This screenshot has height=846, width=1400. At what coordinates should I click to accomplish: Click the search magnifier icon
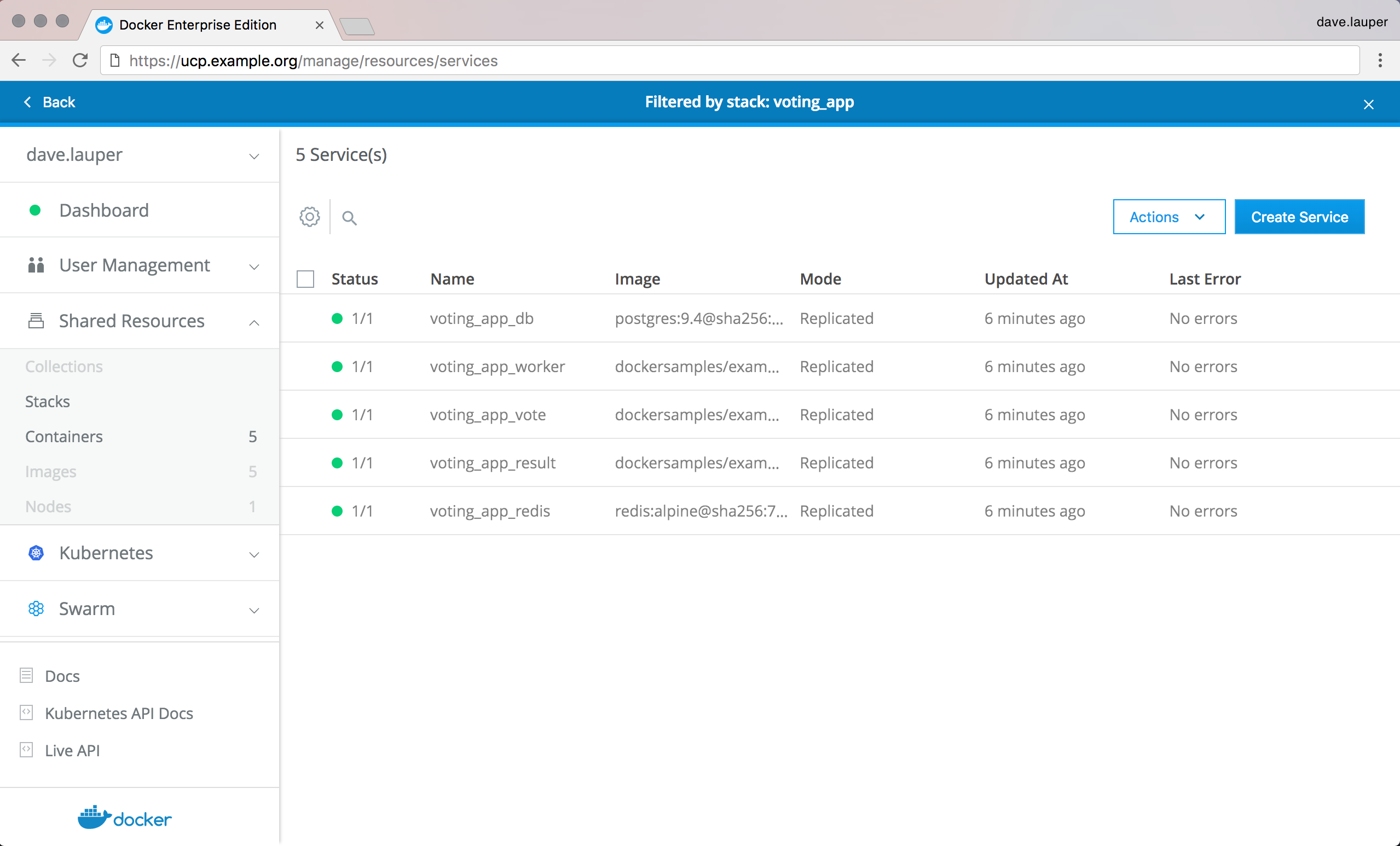point(349,218)
